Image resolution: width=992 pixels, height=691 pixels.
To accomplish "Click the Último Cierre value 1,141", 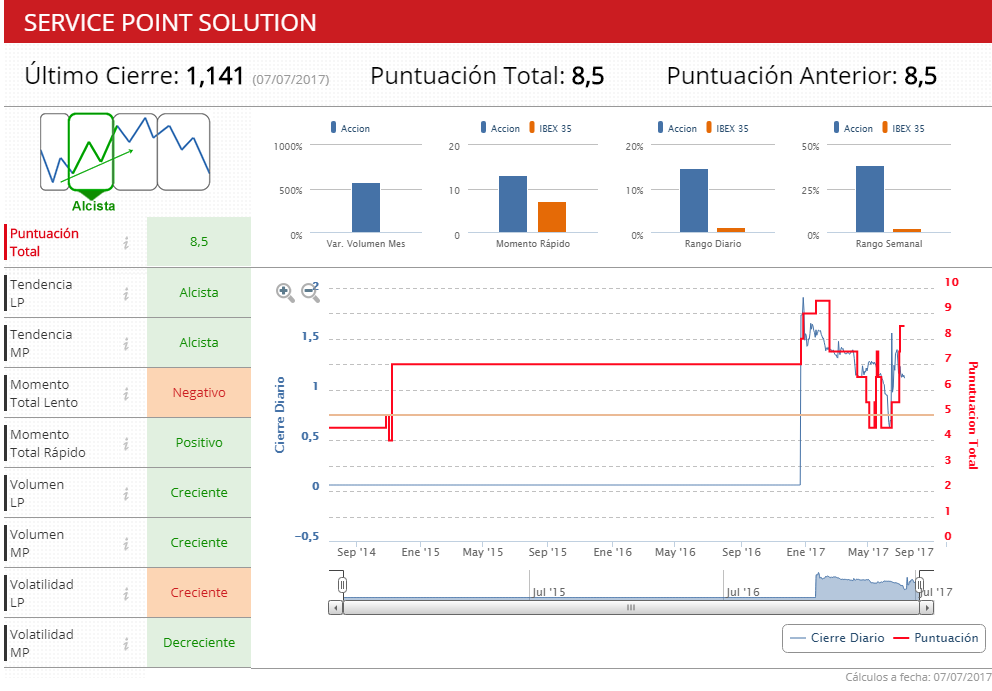I will [x=214, y=76].
